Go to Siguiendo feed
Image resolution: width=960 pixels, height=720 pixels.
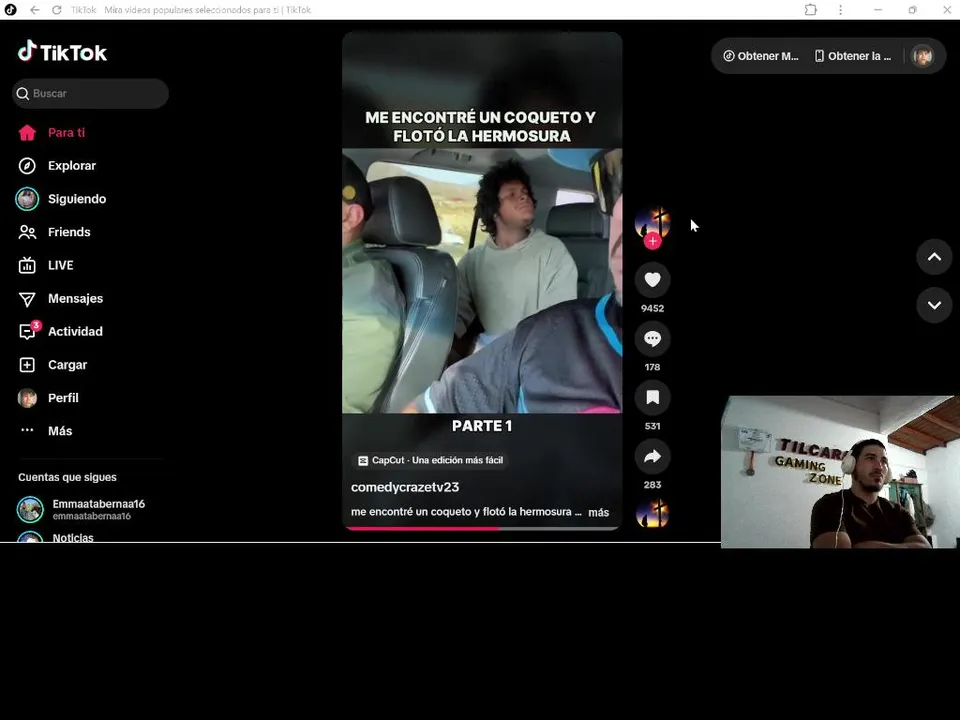77,199
